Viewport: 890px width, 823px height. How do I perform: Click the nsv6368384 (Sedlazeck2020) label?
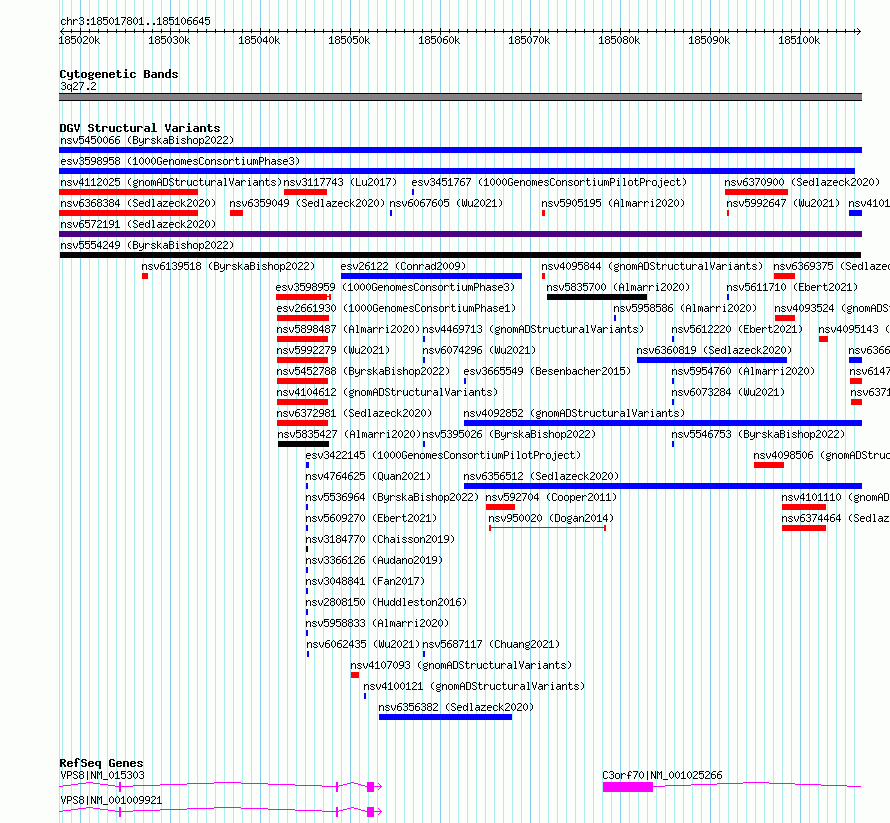pos(138,203)
